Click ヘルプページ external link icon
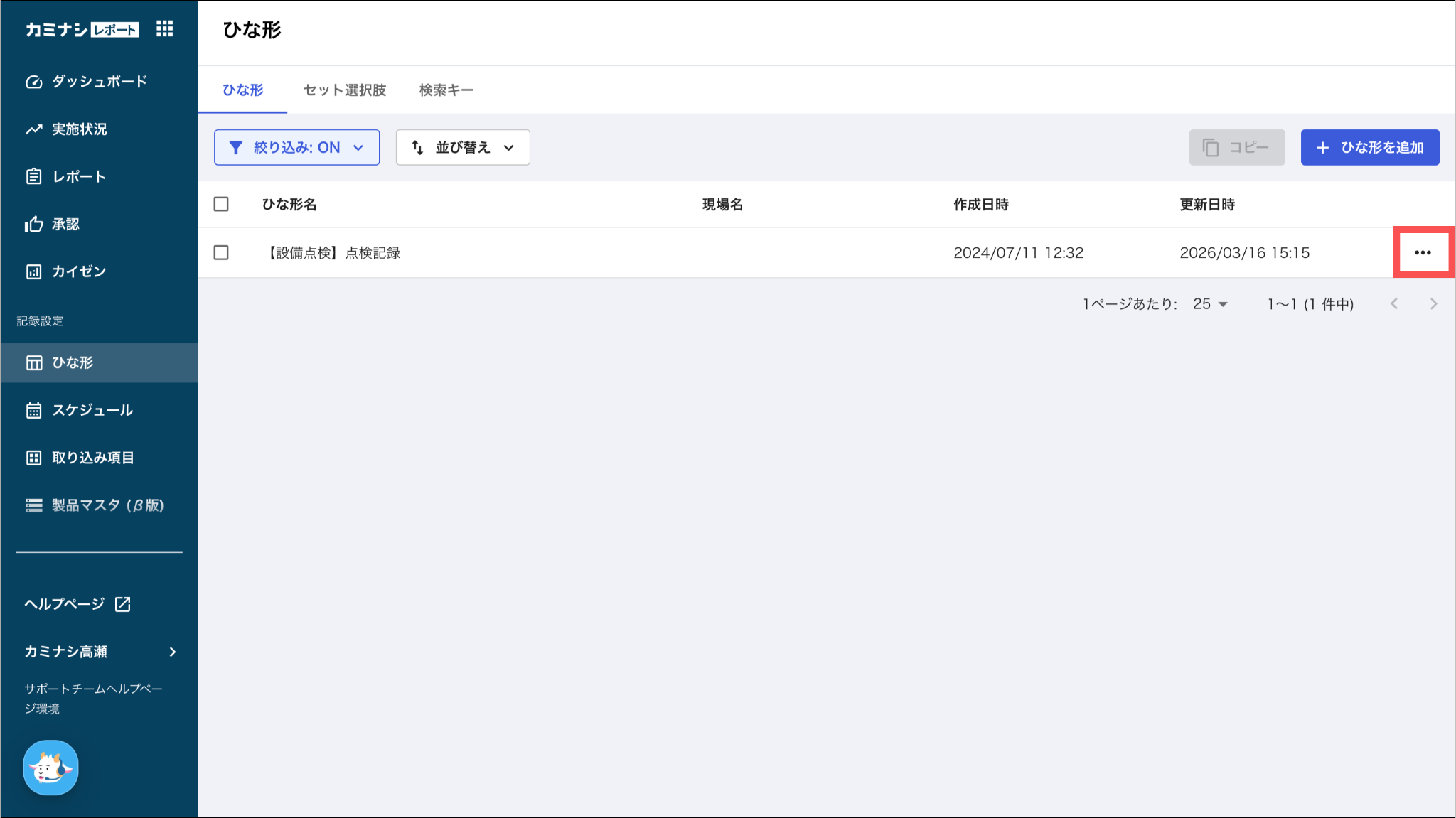The image size is (1456, 818). pyautogui.click(x=123, y=604)
